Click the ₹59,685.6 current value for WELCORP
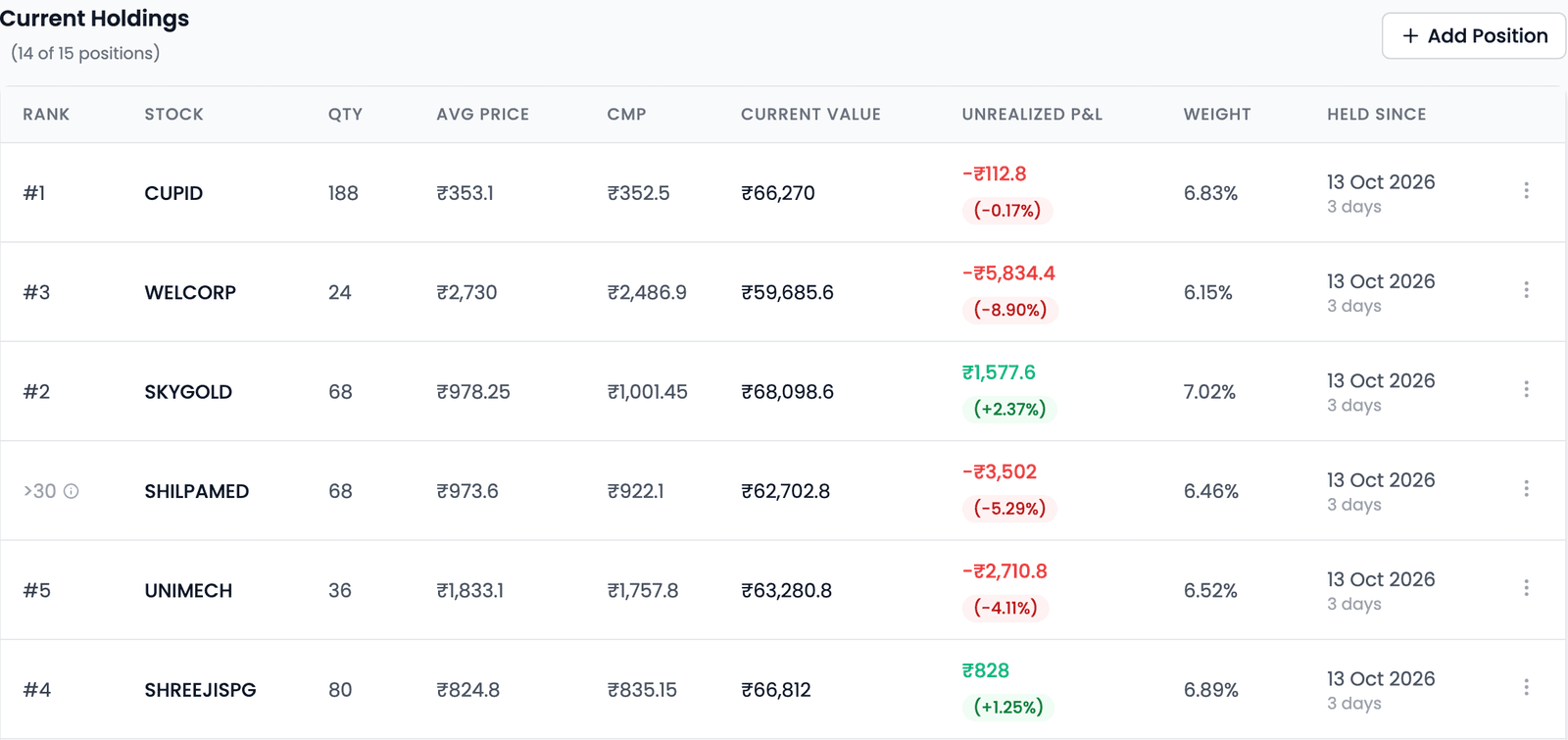The height and width of the screenshot is (740, 1568). tap(787, 292)
